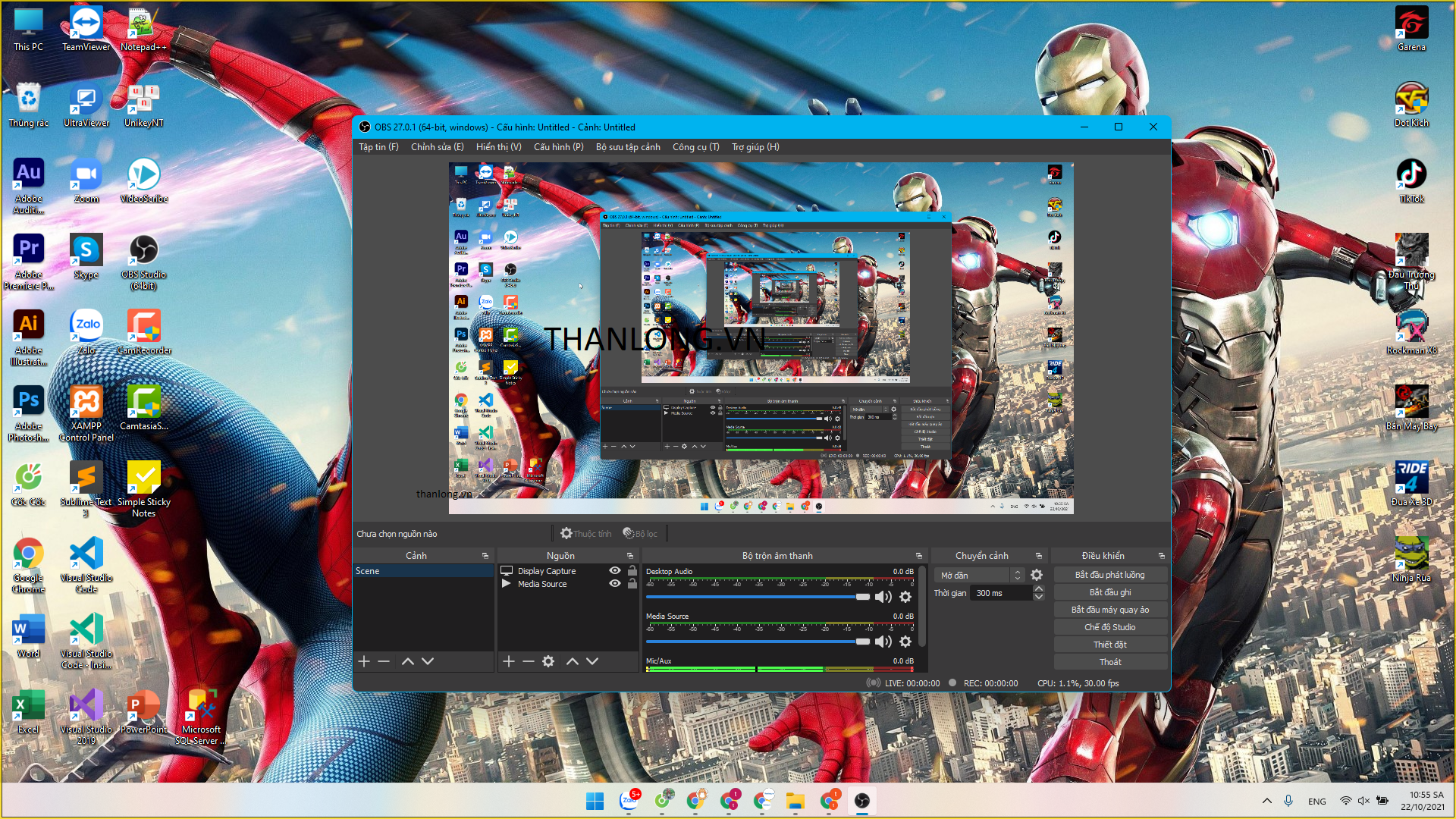Move source down with arrow icon
The width and height of the screenshot is (1456, 819).
pos(592,661)
